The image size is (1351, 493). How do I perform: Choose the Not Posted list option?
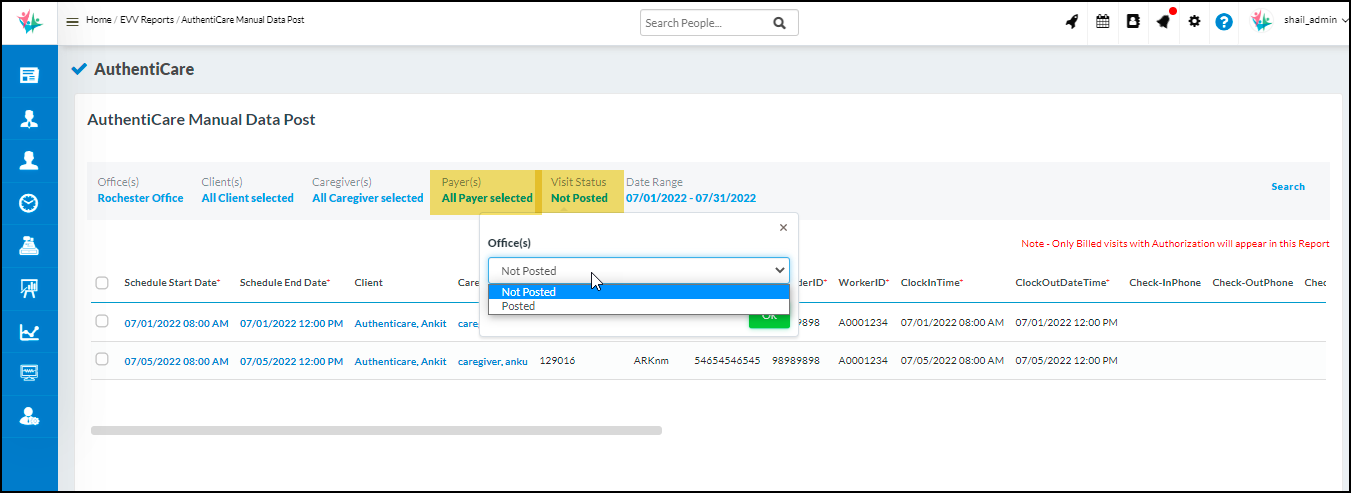click(x=529, y=292)
